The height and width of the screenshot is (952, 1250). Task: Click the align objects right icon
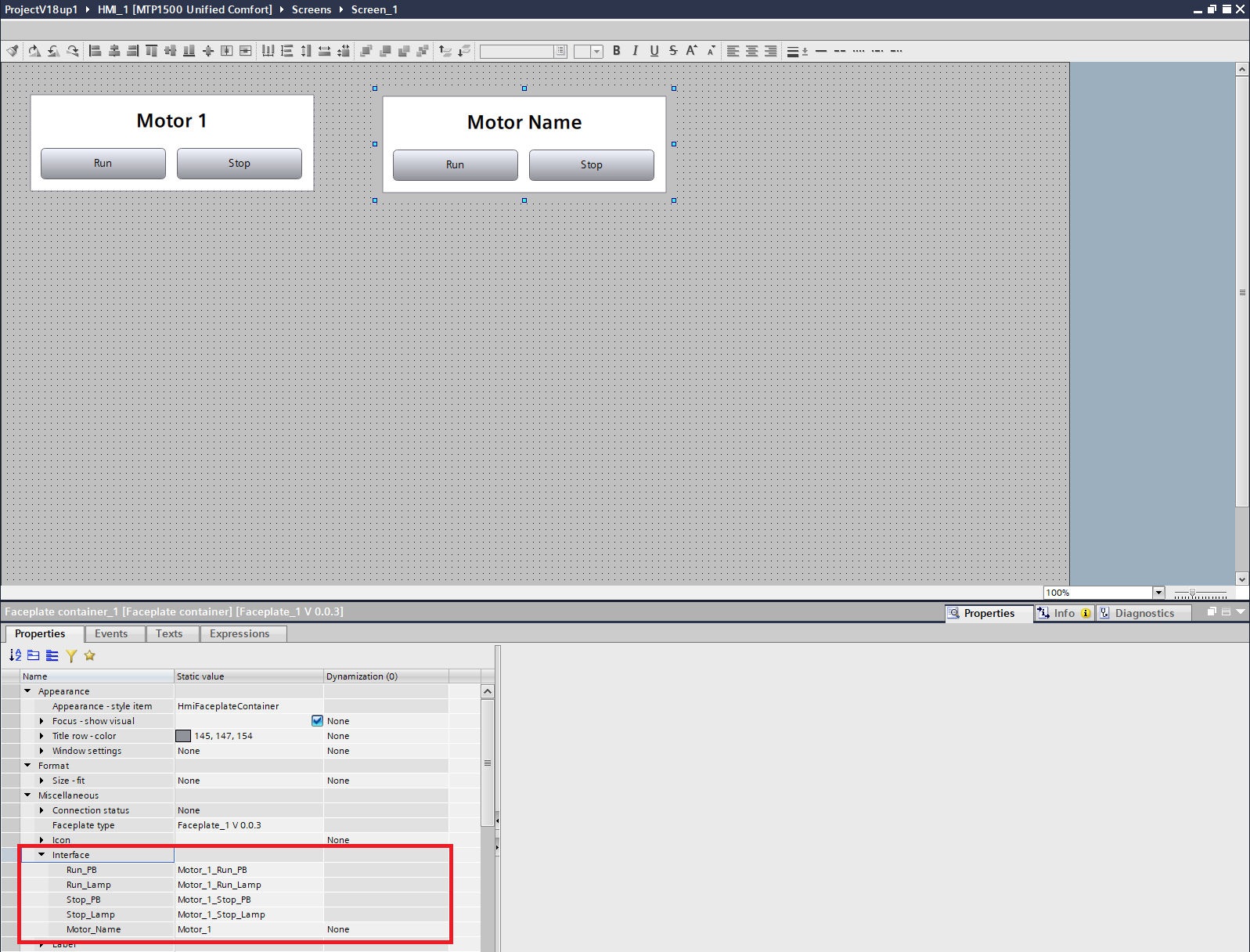click(133, 51)
